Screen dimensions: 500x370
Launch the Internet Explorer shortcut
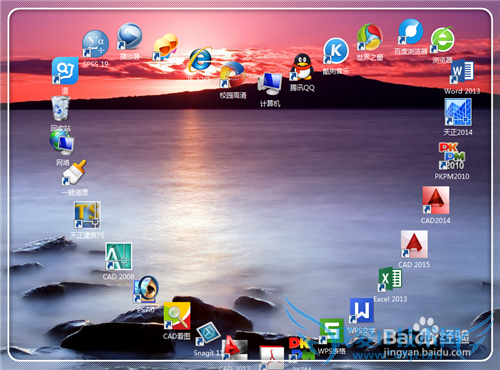[200, 60]
